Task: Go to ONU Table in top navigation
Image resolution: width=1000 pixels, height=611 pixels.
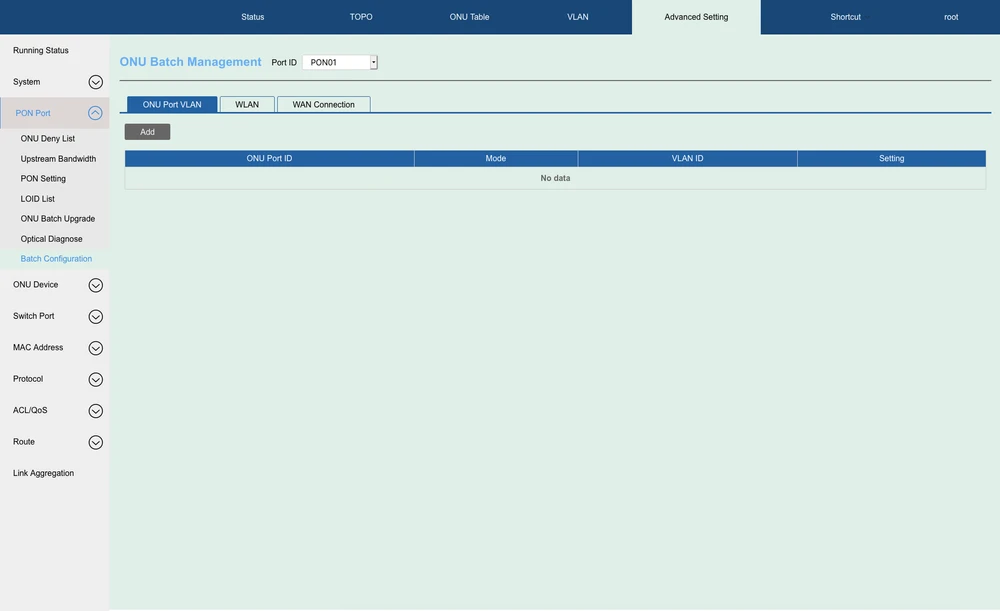Action: (x=469, y=17)
